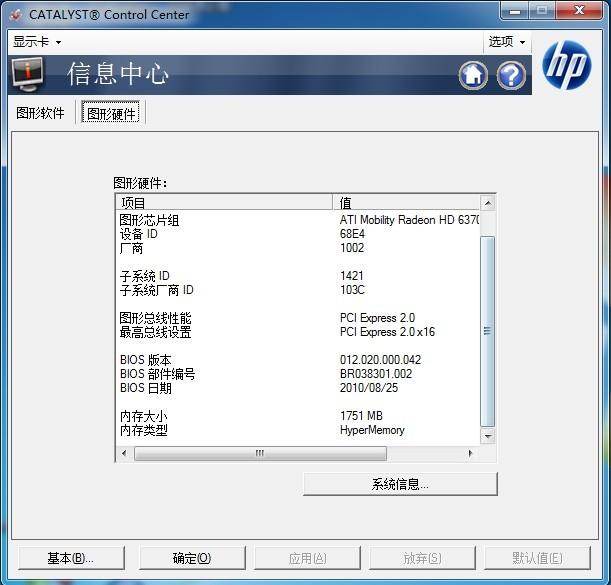Click the 项目 column header
The height and width of the screenshot is (585, 611).
pyautogui.click(x=224, y=202)
